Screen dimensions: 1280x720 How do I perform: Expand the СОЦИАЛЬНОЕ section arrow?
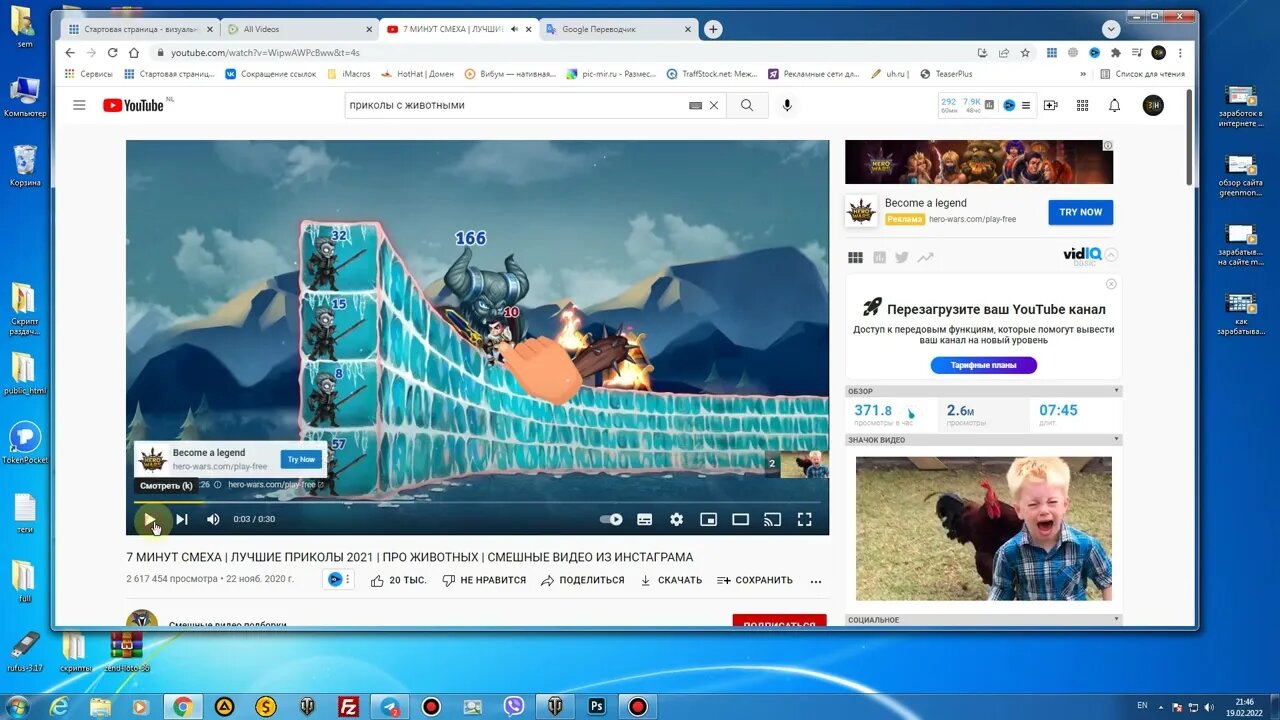click(1117, 620)
